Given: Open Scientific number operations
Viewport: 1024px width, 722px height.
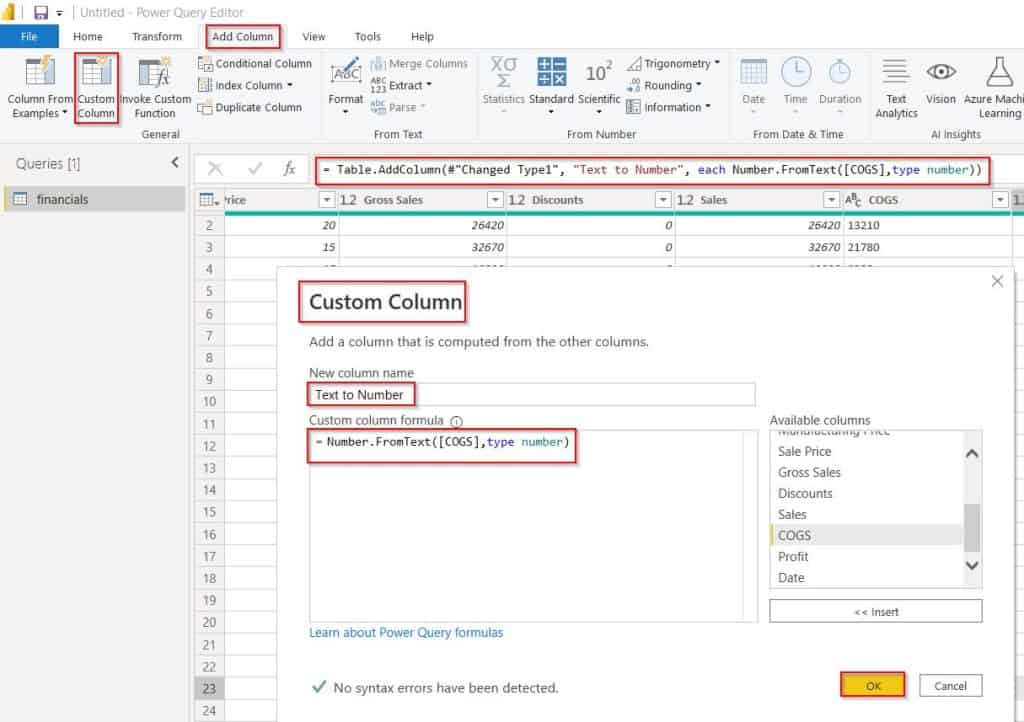Looking at the screenshot, I should (599, 85).
